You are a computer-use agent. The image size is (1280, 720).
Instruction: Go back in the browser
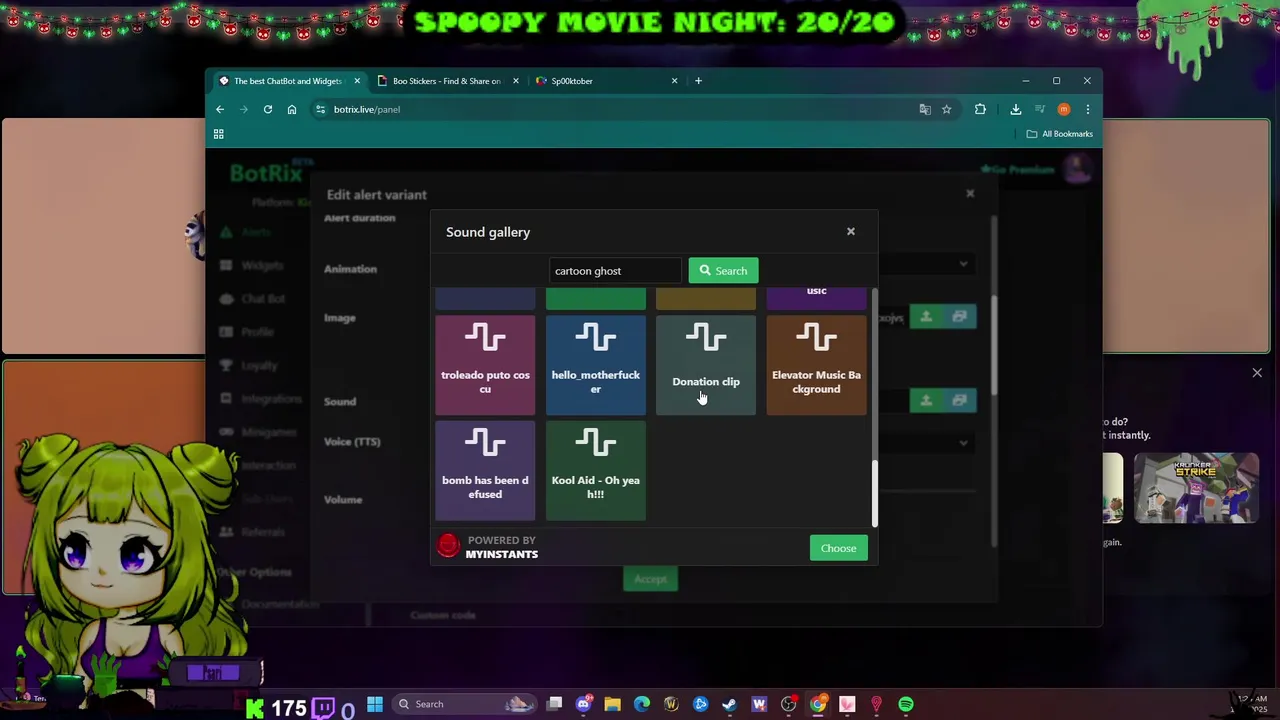click(x=220, y=109)
